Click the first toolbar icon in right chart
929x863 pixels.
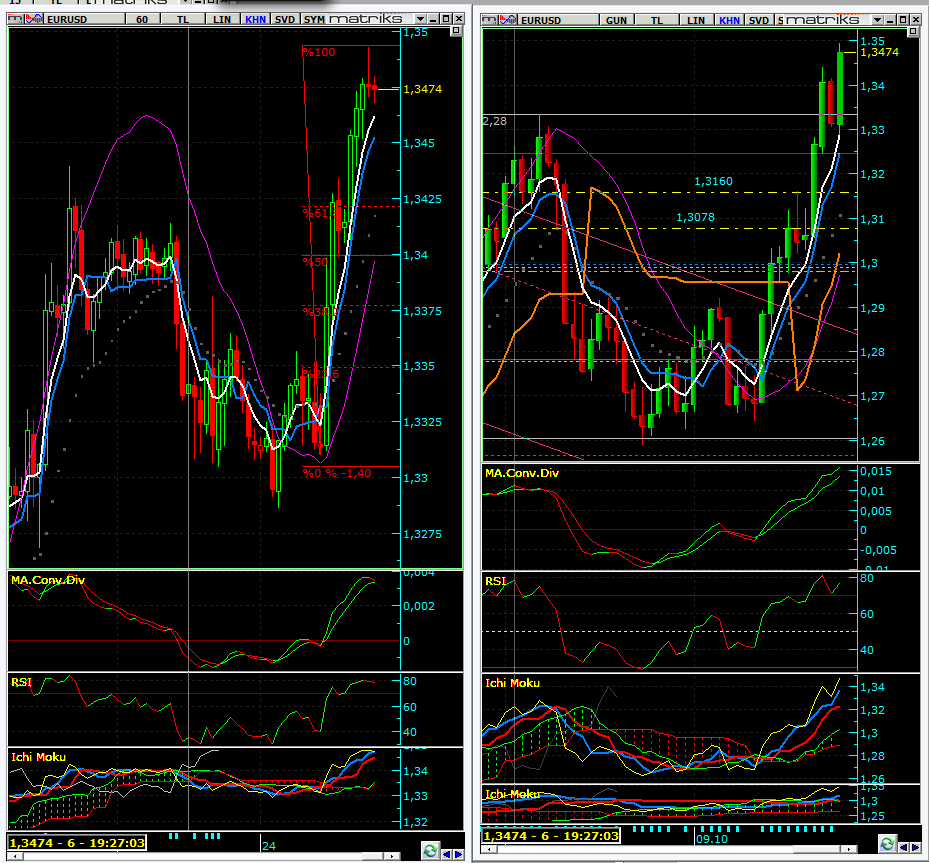[x=488, y=19]
